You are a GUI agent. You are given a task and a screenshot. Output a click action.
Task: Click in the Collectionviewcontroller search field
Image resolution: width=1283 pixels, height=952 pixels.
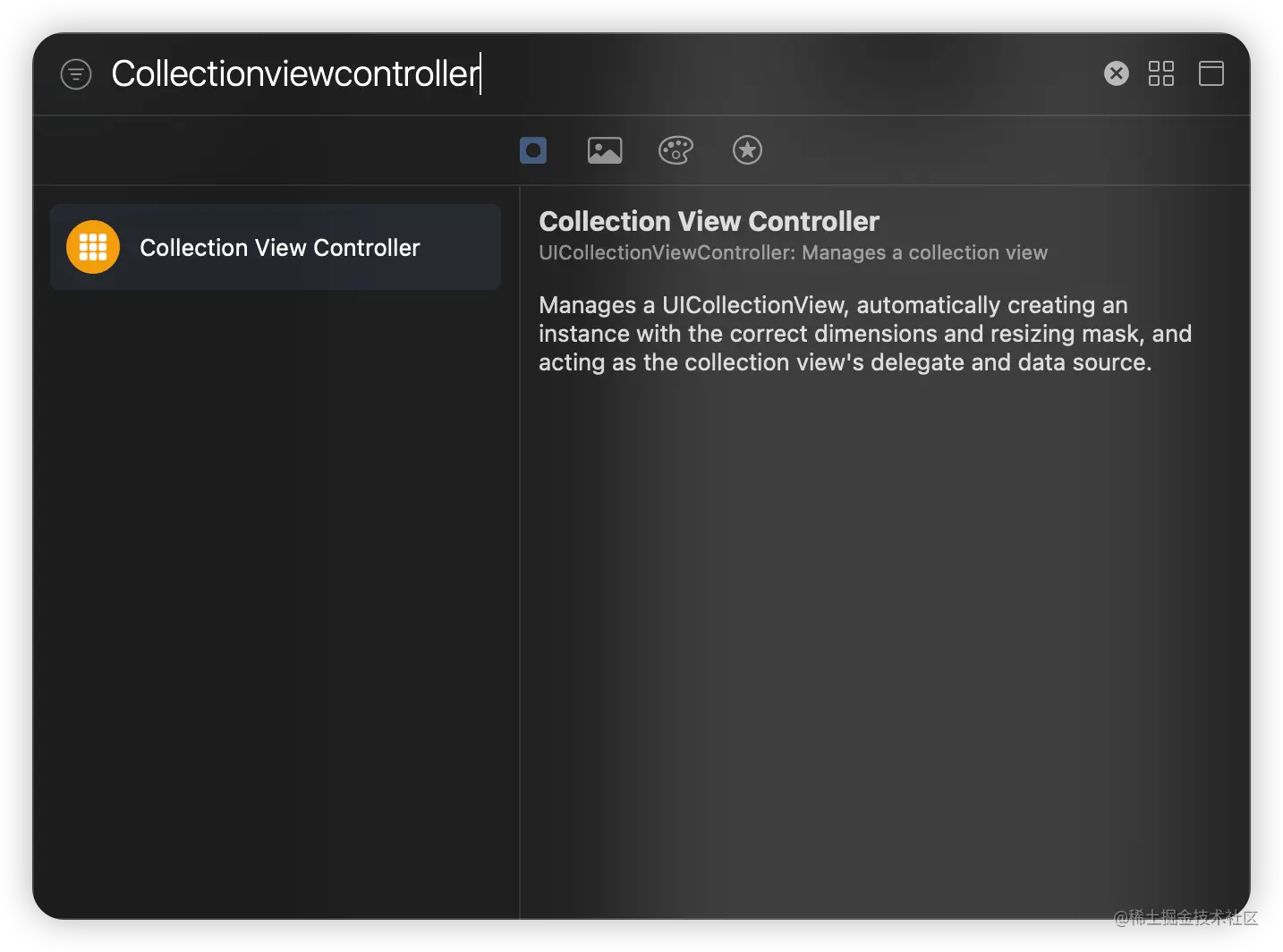(295, 74)
